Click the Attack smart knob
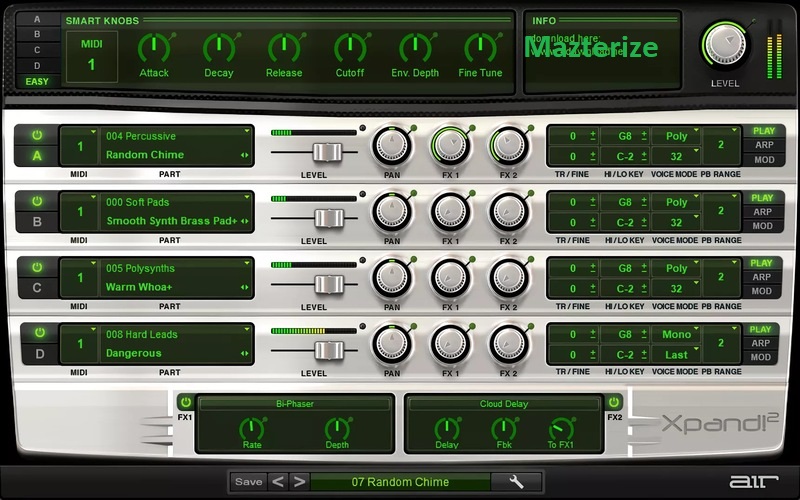 tap(154, 47)
